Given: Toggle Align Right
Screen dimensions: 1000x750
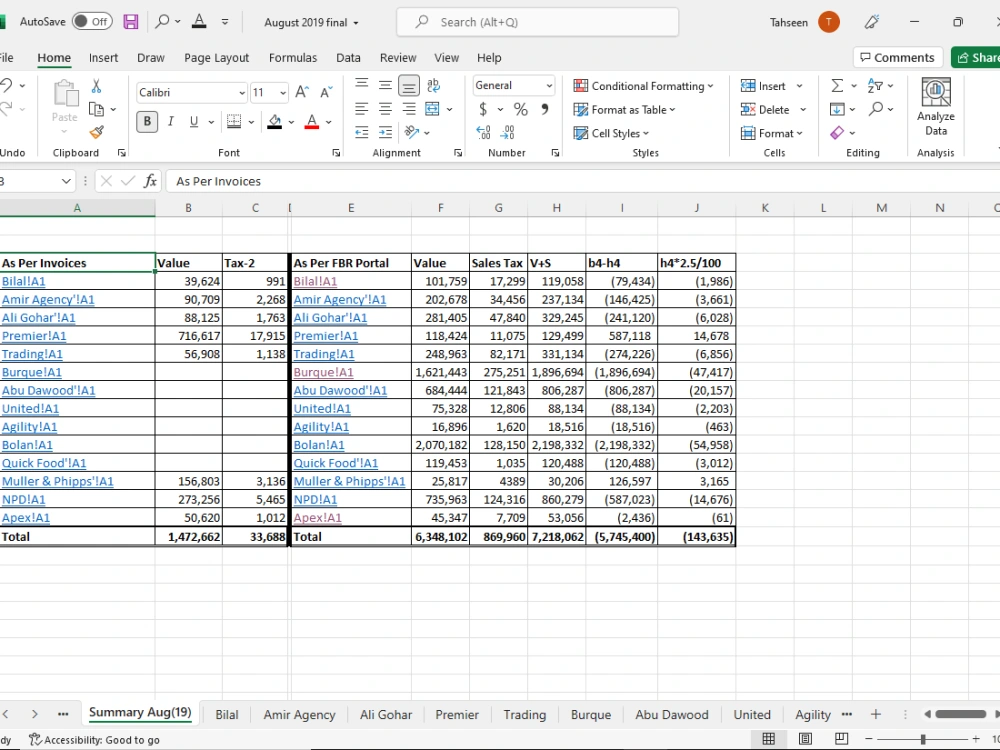Looking at the screenshot, I should (x=409, y=109).
